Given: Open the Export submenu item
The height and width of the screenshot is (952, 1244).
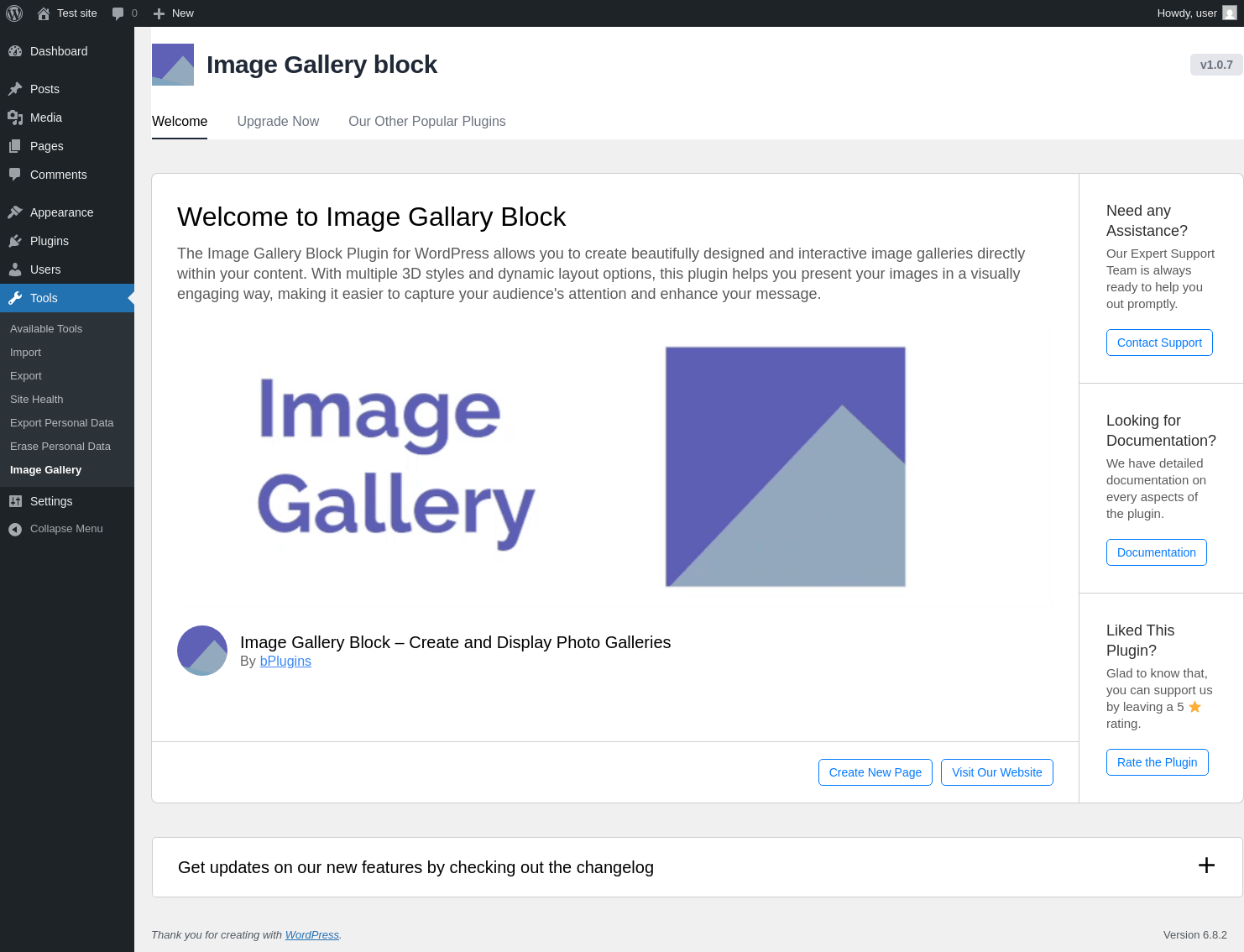Looking at the screenshot, I should [x=26, y=376].
